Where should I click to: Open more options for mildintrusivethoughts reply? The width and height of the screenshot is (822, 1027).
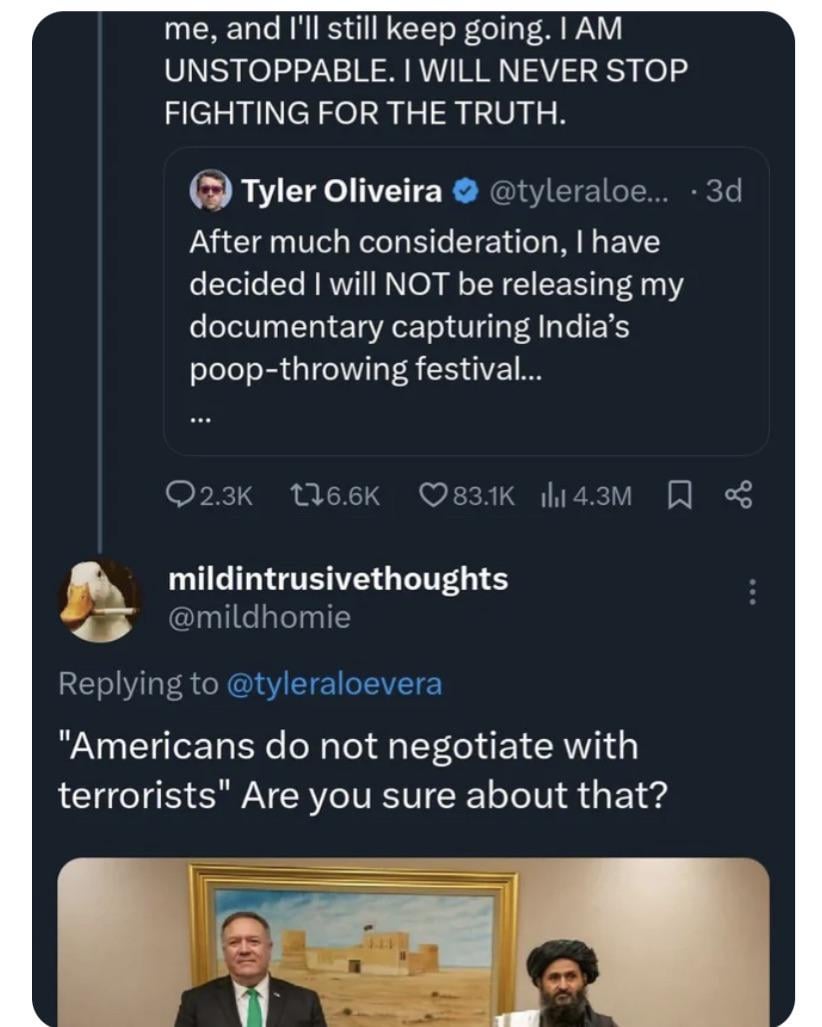pyautogui.click(x=752, y=593)
